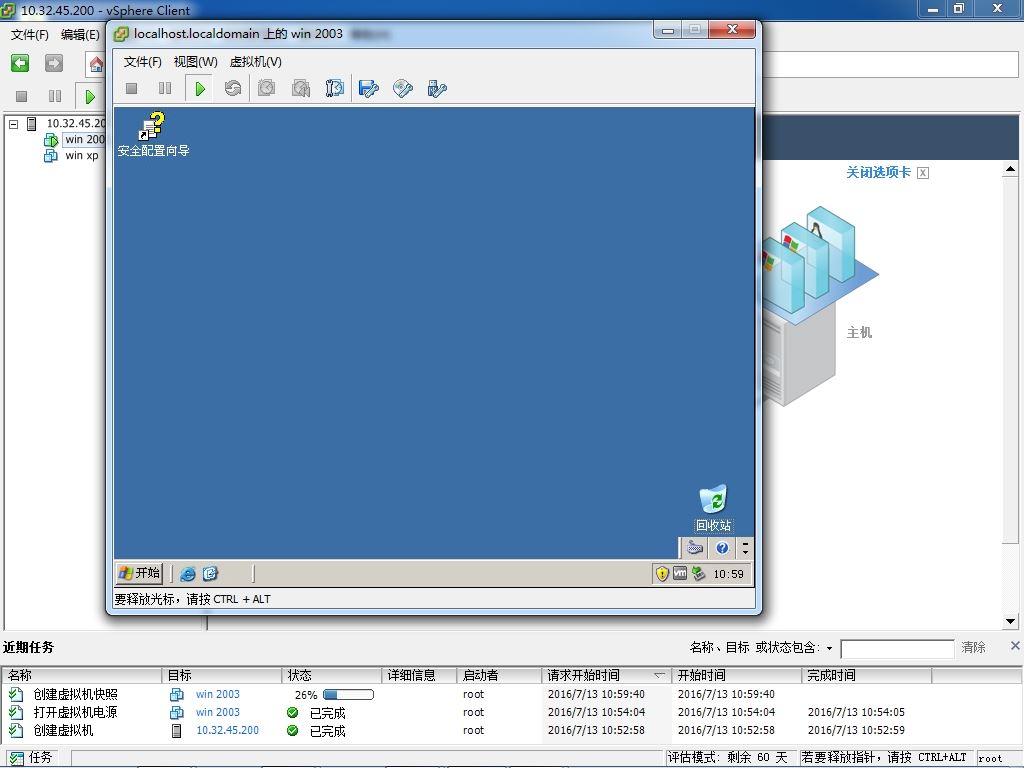
Task: Click right panel scrollbar up arrow
Action: tap(1010, 169)
